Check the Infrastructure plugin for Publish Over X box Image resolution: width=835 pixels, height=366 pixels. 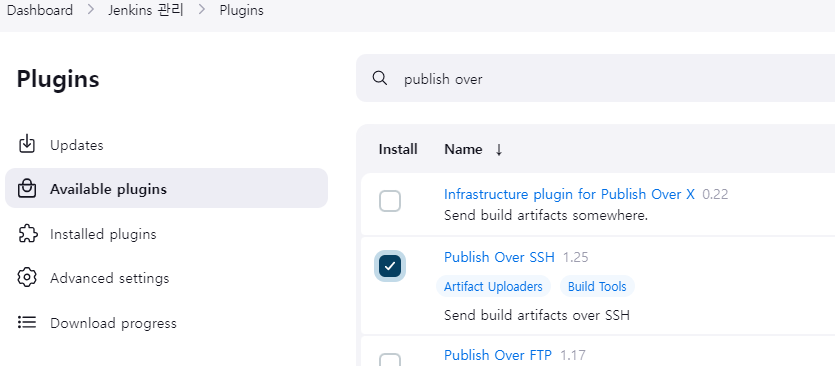pos(390,201)
